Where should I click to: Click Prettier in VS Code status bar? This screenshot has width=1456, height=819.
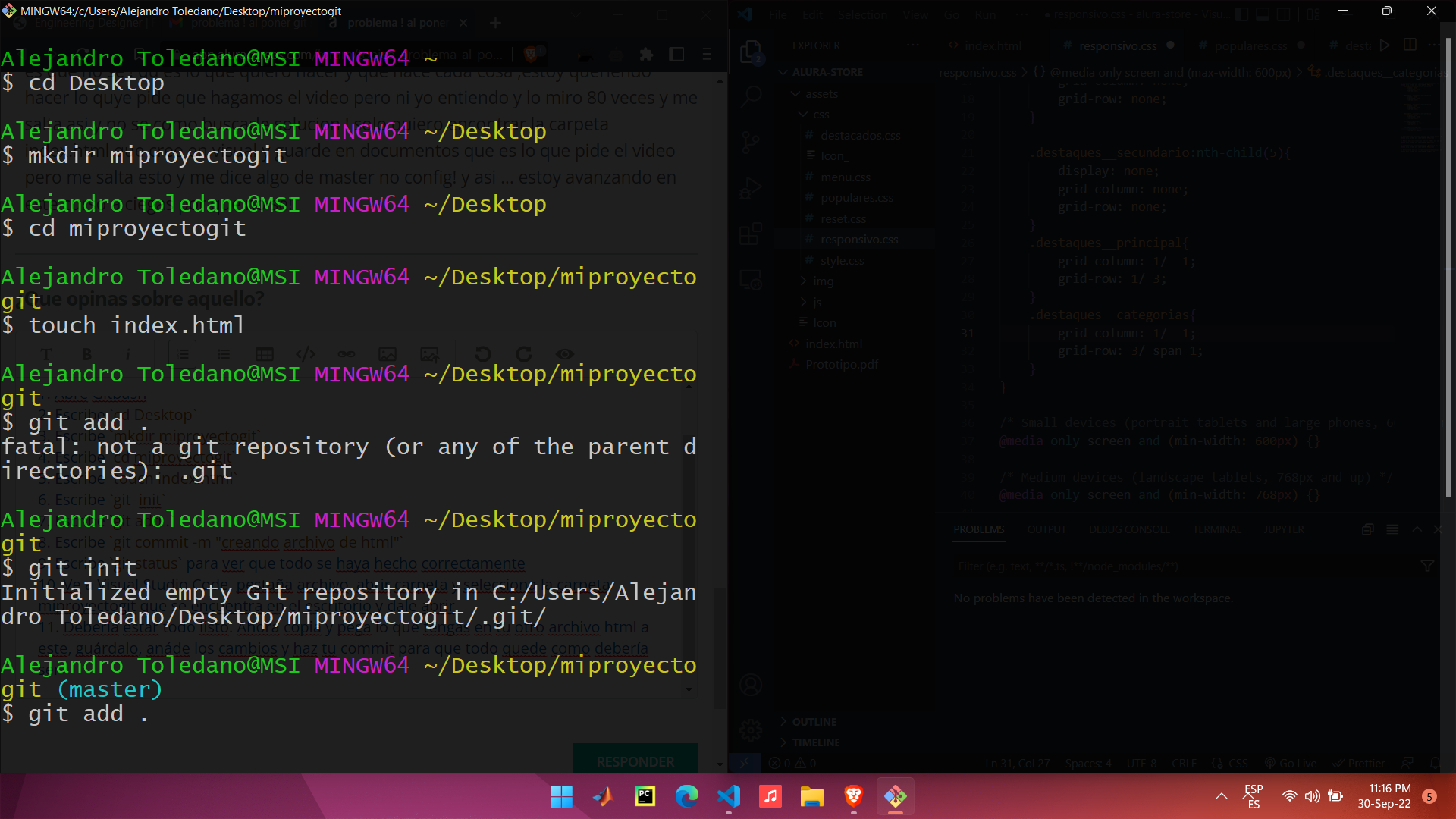point(1359,763)
